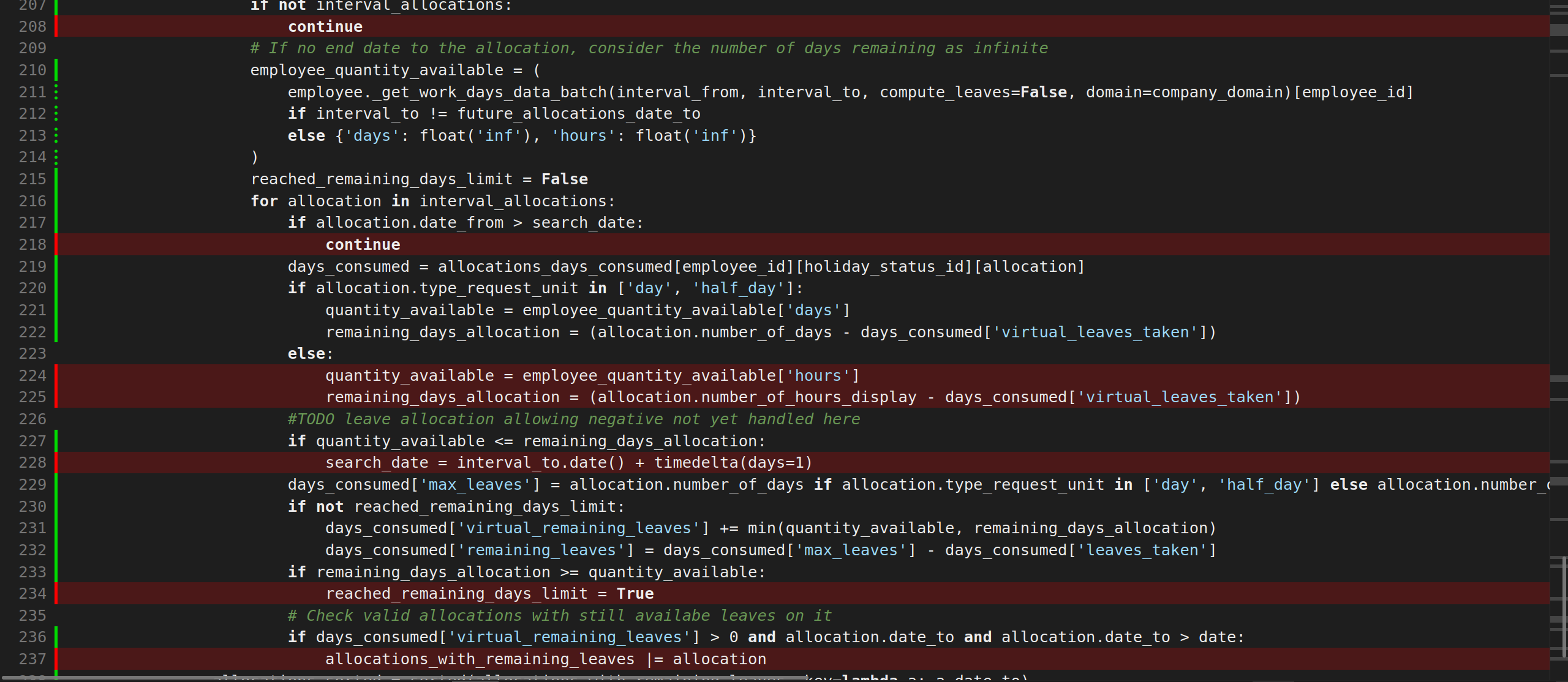Click line number 208 in the gutter
Image resolution: width=1568 pixels, height=682 pixels.
[32, 26]
